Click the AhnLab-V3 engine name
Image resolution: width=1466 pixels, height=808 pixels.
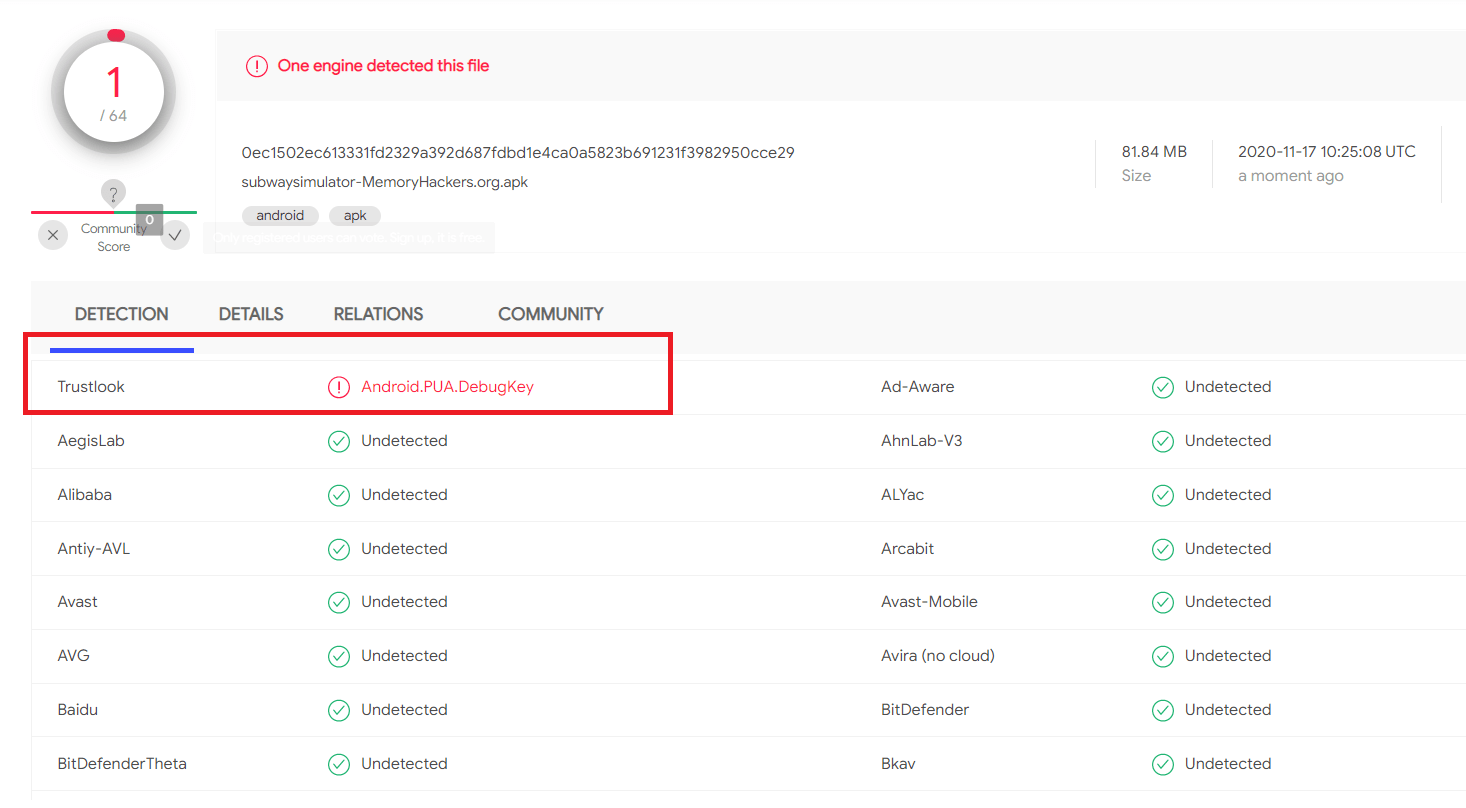[x=922, y=441]
